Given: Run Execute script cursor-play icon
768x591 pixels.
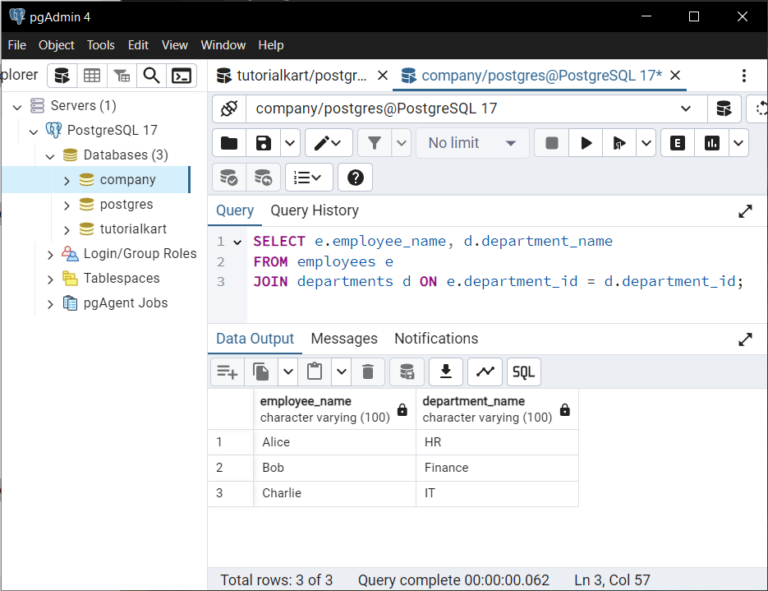Looking at the screenshot, I should [619, 143].
